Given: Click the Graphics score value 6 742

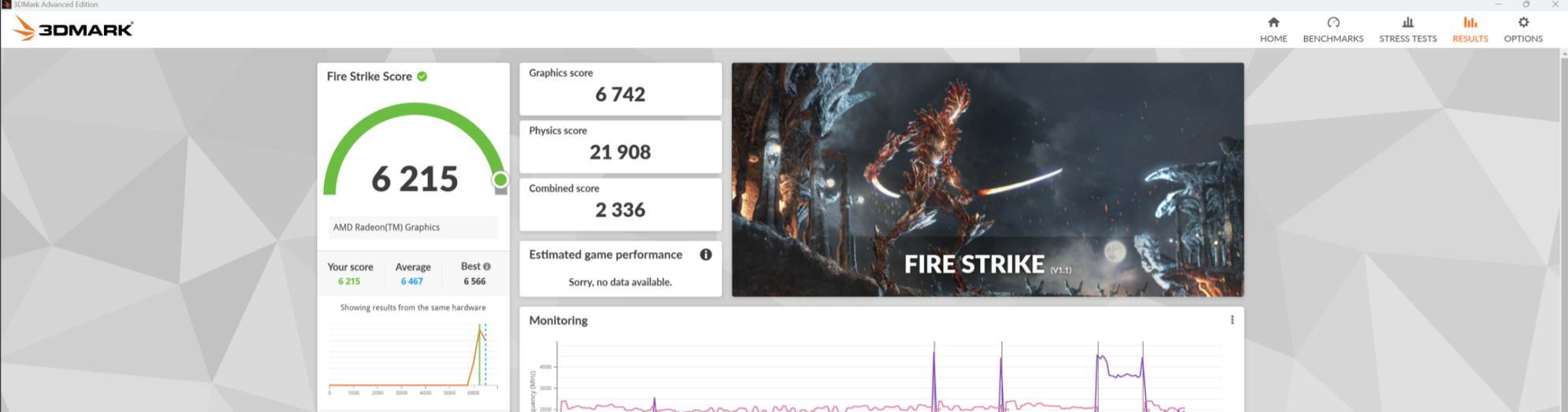Looking at the screenshot, I should point(620,95).
